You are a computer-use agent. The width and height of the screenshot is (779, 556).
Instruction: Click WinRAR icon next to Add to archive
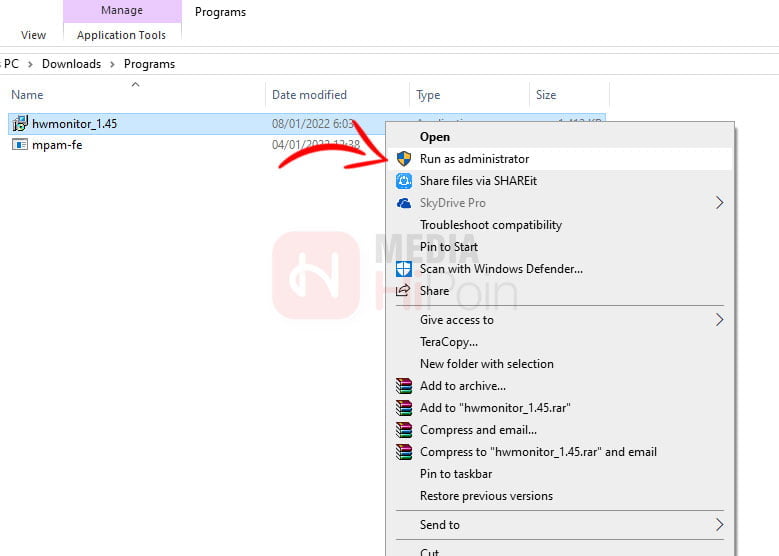(x=404, y=386)
